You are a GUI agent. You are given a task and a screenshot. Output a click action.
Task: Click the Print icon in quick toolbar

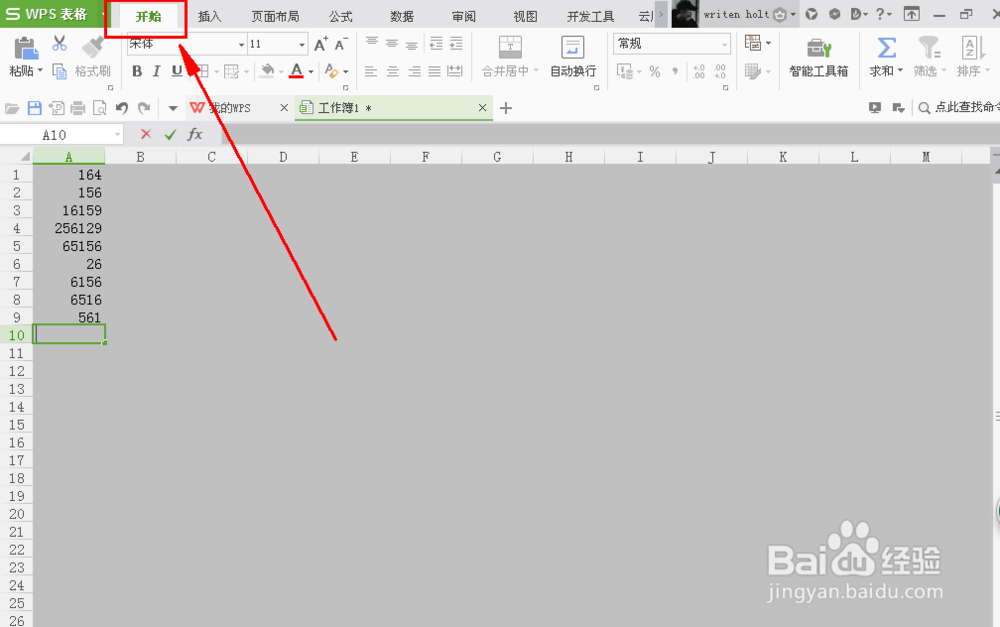(78, 108)
